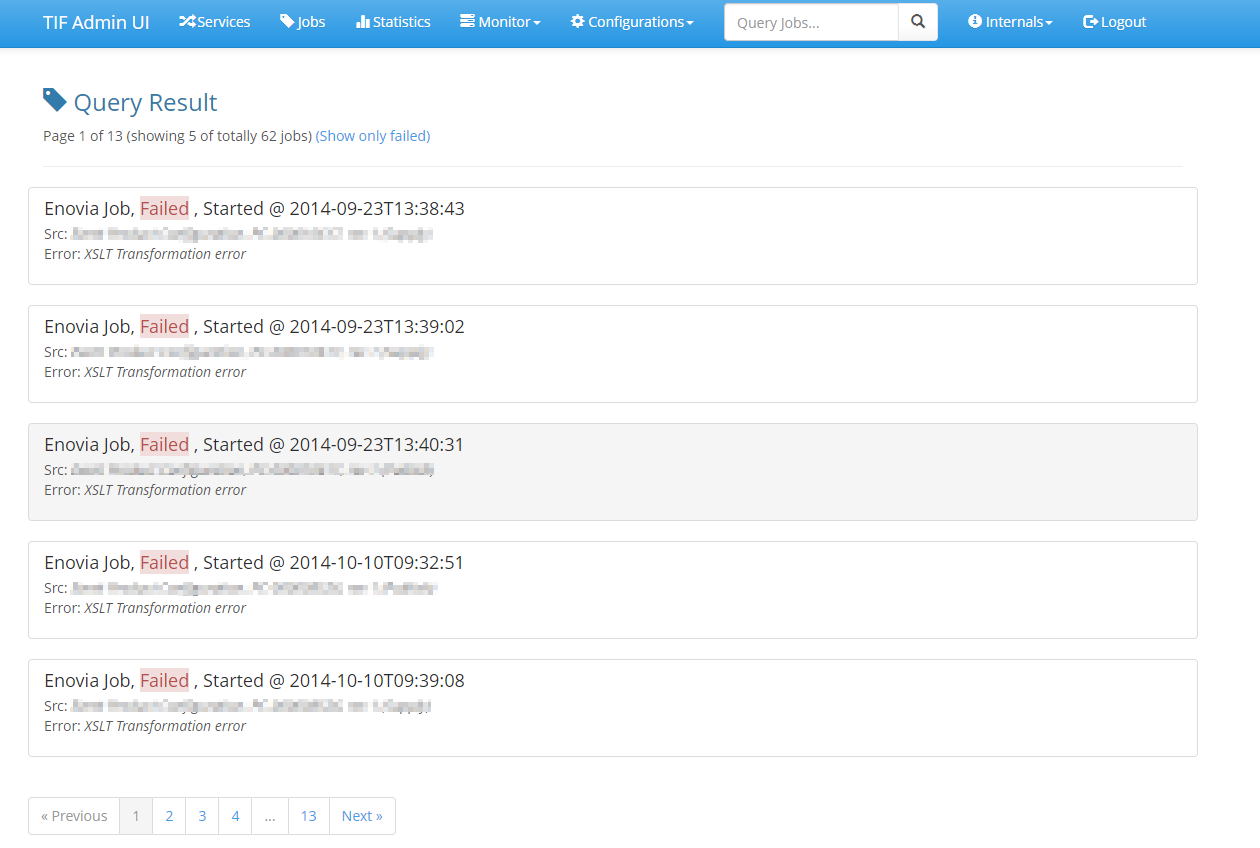Click the Services shuffle icon

187,22
